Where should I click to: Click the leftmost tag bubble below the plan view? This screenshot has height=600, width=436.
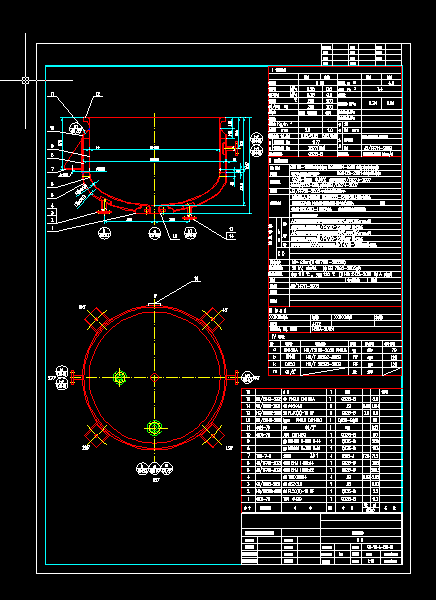tap(142, 468)
